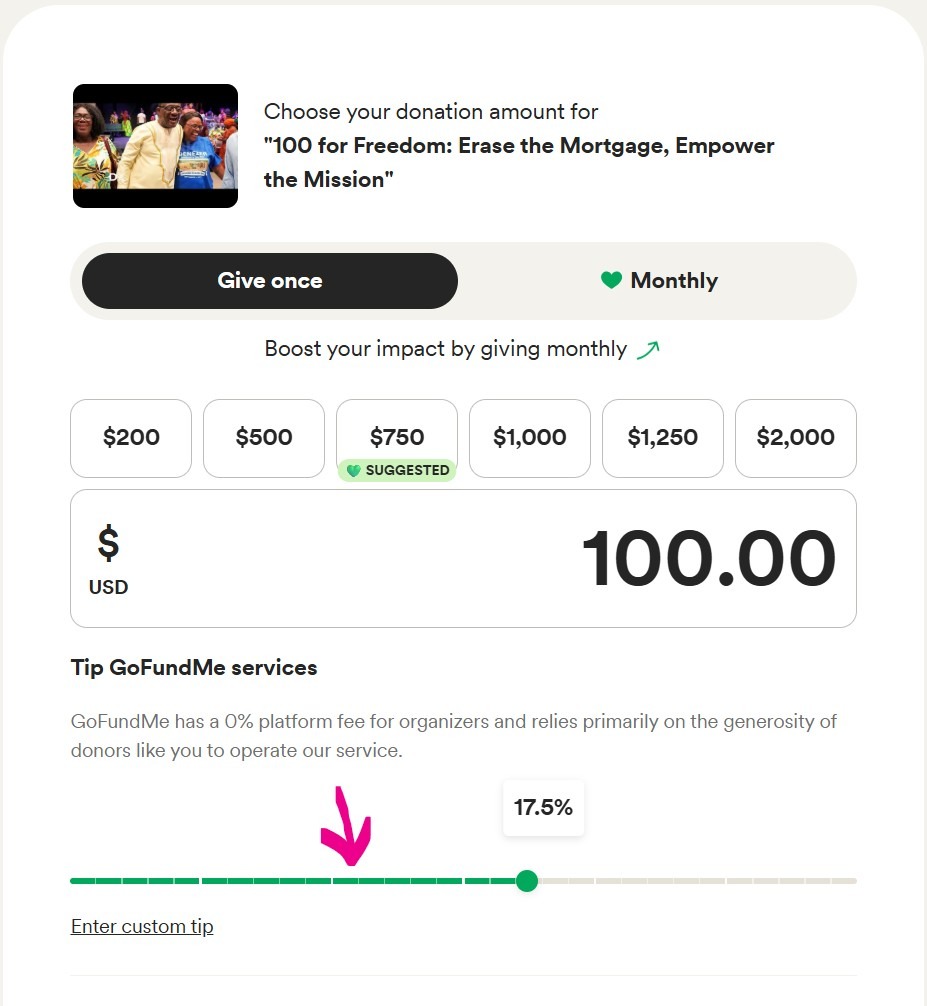
Task: Switch to Monthly donation frequency
Action: pyautogui.click(x=660, y=281)
